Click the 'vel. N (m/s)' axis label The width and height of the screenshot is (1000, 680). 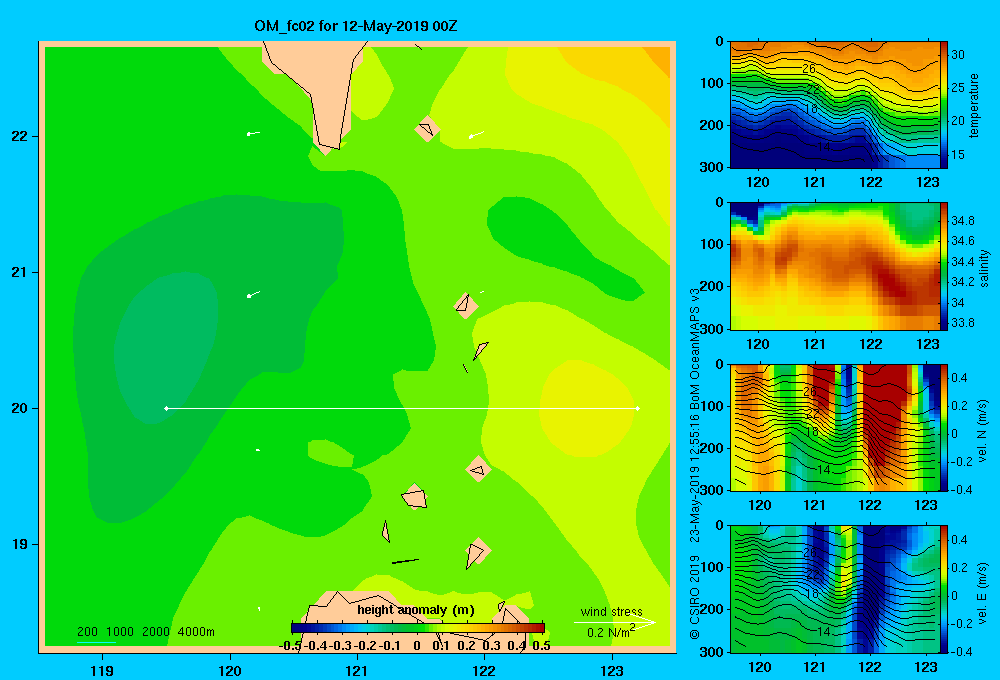(982, 431)
